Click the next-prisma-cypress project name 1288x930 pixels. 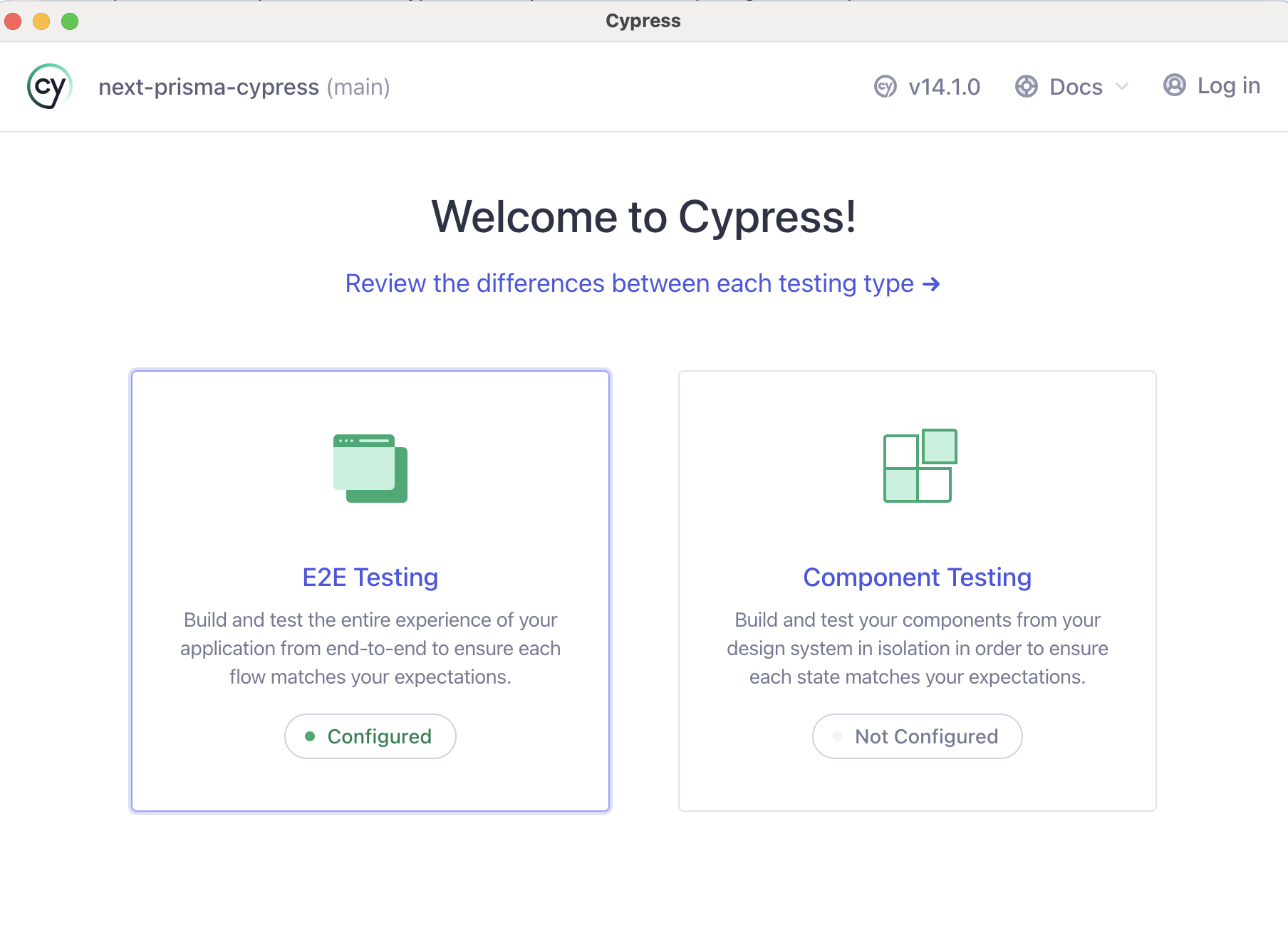pos(209,87)
